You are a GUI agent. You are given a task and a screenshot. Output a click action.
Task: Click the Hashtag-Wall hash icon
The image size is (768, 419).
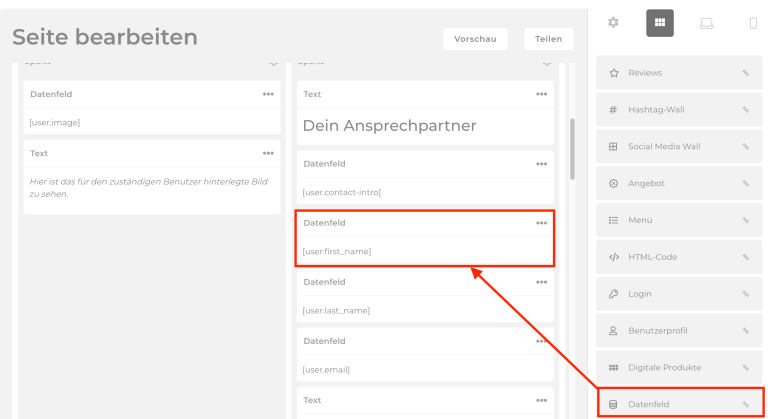pyautogui.click(x=614, y=109)
